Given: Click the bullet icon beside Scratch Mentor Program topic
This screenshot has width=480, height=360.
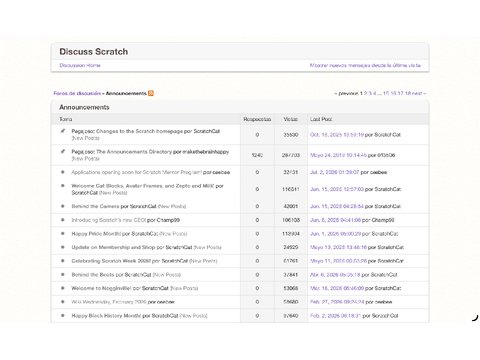Looking at the screenshot, I should click(62, 172).
